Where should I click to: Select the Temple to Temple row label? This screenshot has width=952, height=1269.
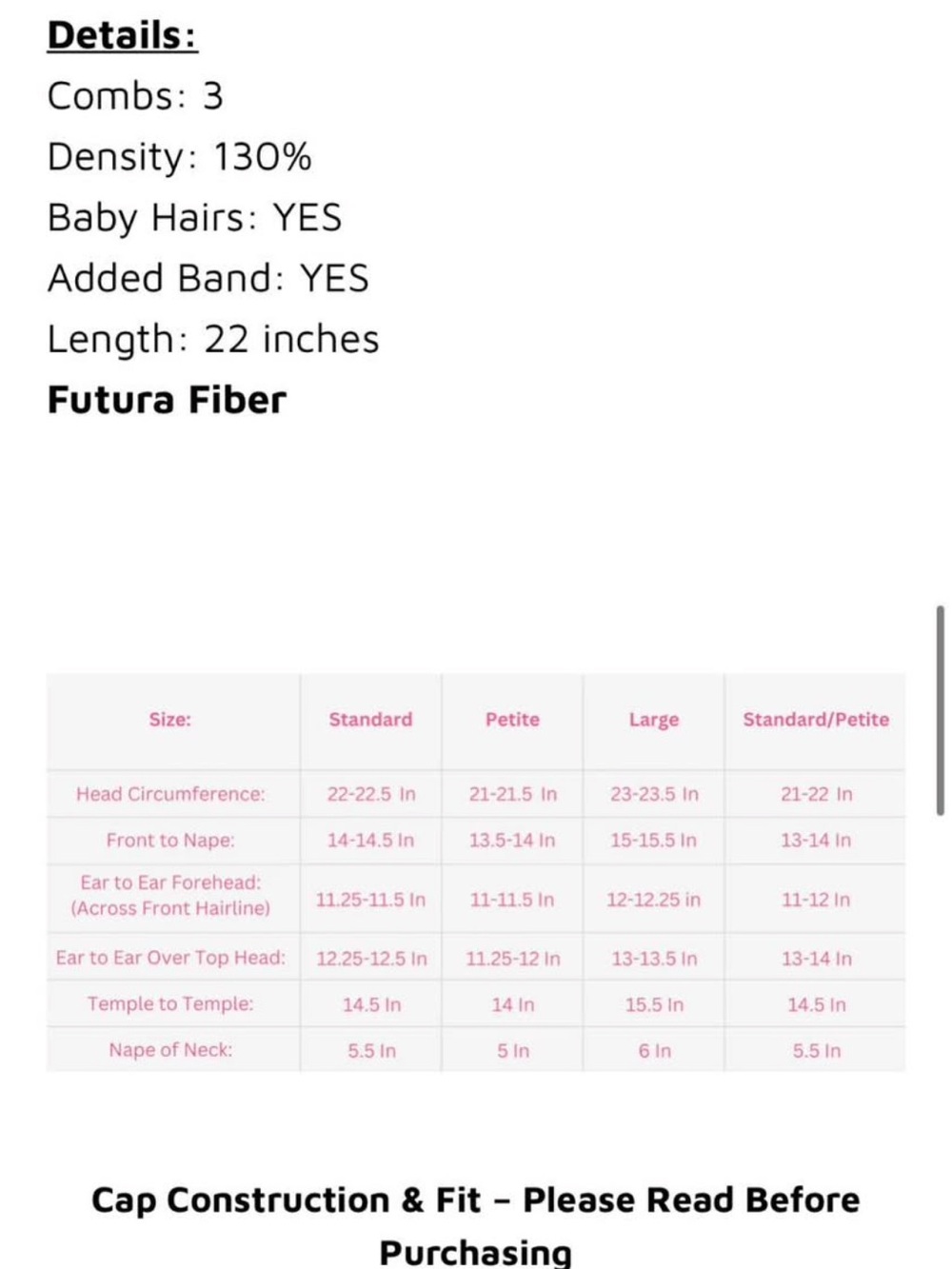(170, 1004)
